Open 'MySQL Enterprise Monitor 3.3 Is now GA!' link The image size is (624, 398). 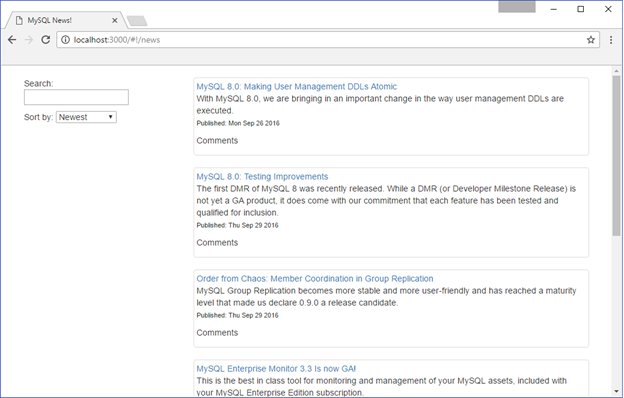pos(276,369)
